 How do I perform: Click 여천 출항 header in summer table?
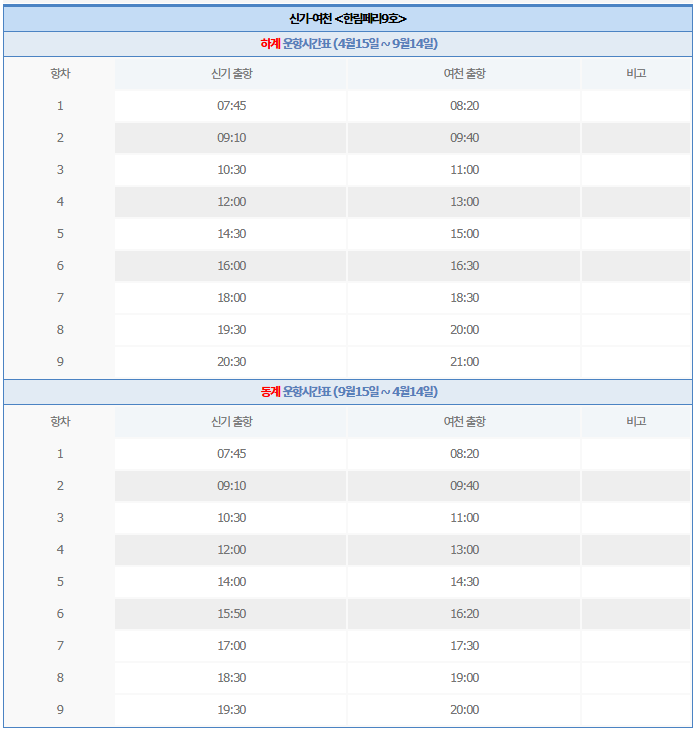[x=464, y=74]
